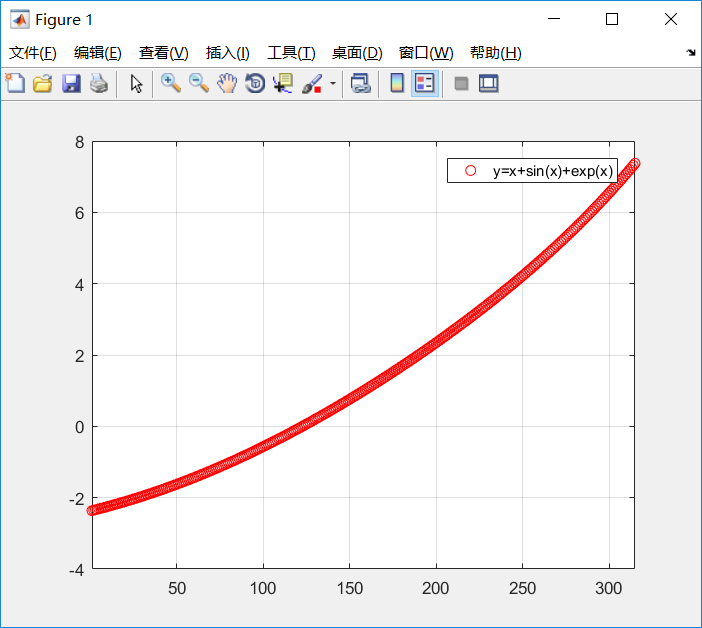The height and width of the screenshot is (628, 702).
Task: Open a file with the folder icon
Action: tap(43, 83)
